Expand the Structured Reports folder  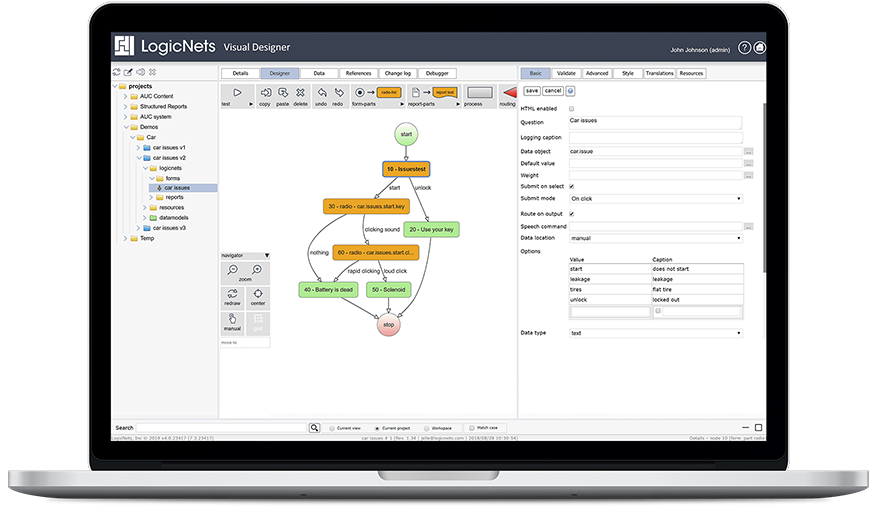pyautogui.click(x=125, y=106)
